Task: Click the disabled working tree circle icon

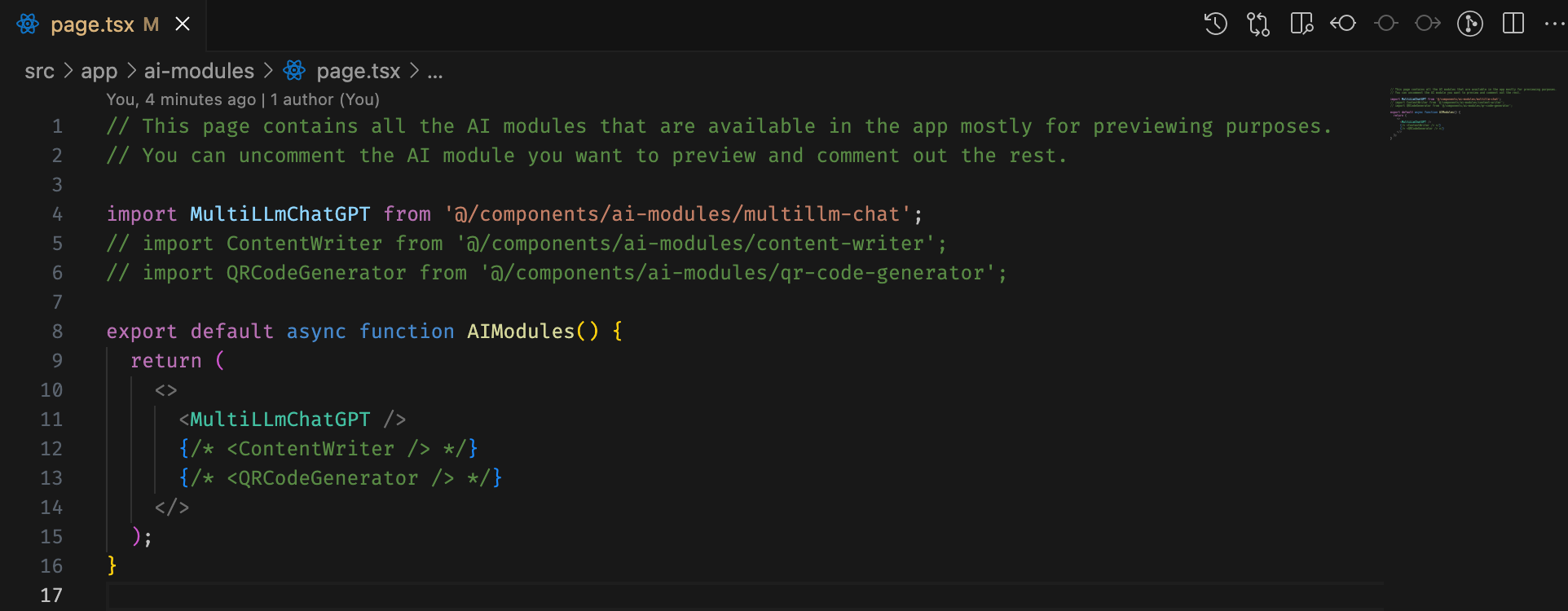Action: (x=1385, y=24)
